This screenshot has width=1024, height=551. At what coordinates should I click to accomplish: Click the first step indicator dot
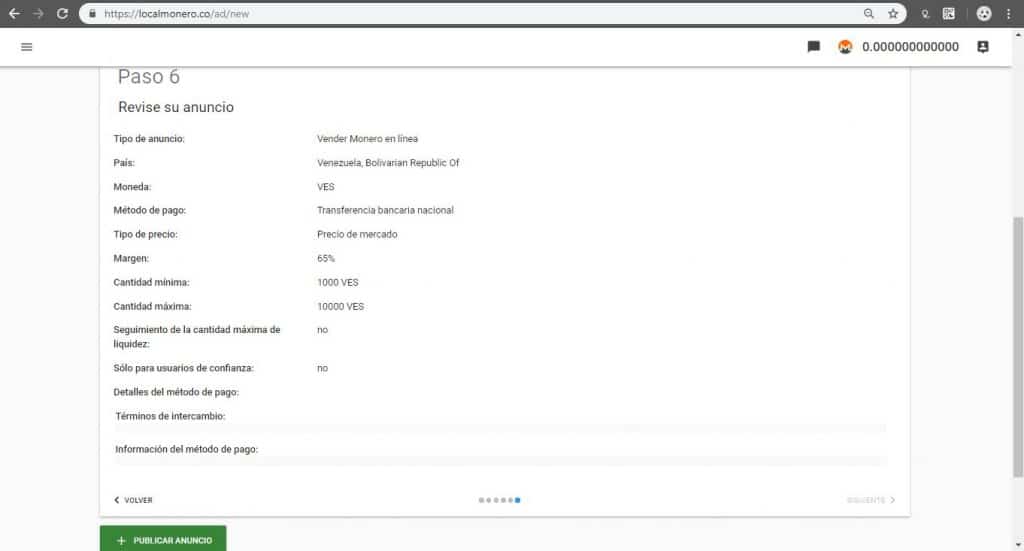point(481,500)
